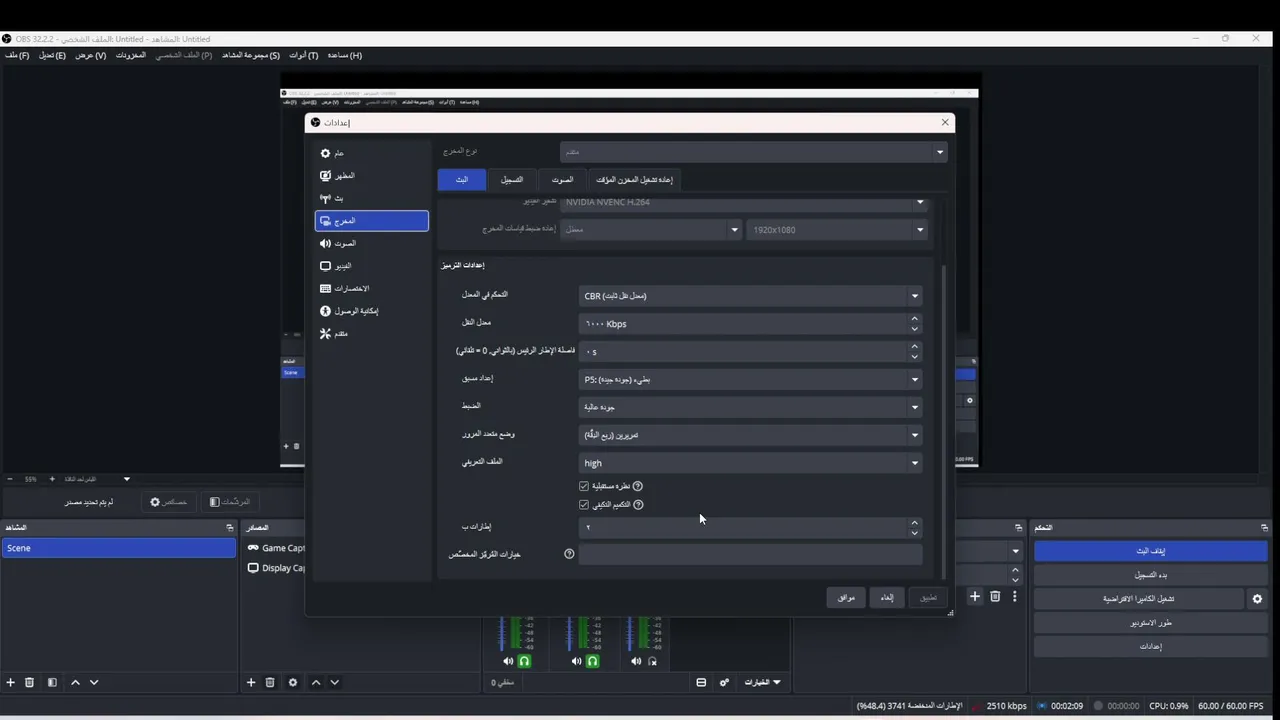The image size is (1280, 720).
Task: Click the custom encoder options input field
Action: pos(750,554)
